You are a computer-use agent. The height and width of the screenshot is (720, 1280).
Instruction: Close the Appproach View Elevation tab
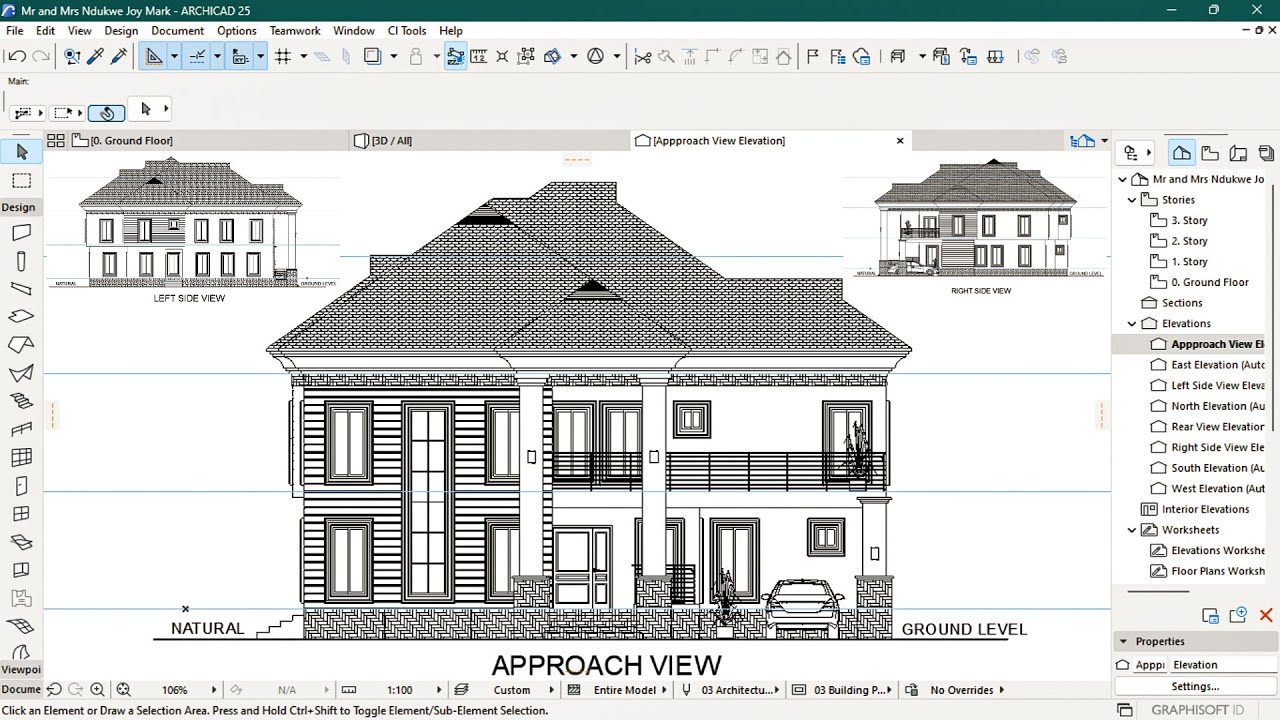(900, 141)
